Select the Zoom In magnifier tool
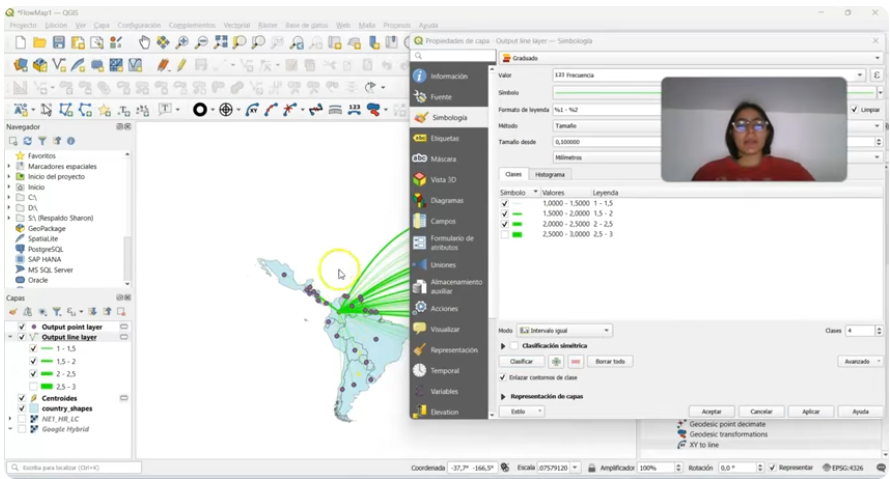This screenshot has width=890, height=479. [182, 43]
